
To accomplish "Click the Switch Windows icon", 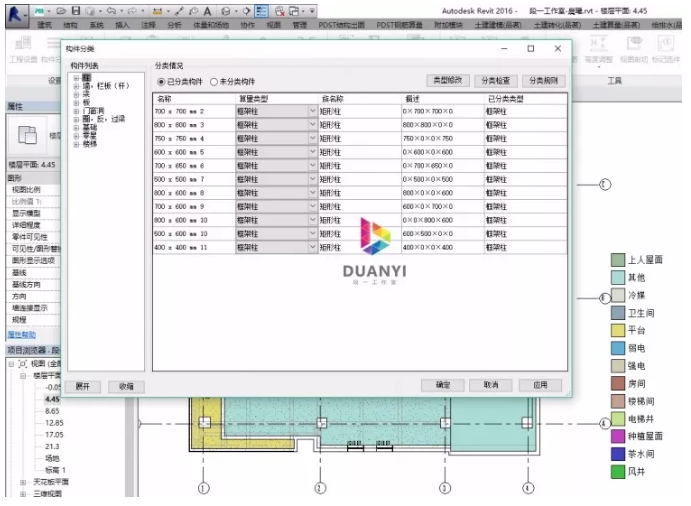I will [294, 11].
